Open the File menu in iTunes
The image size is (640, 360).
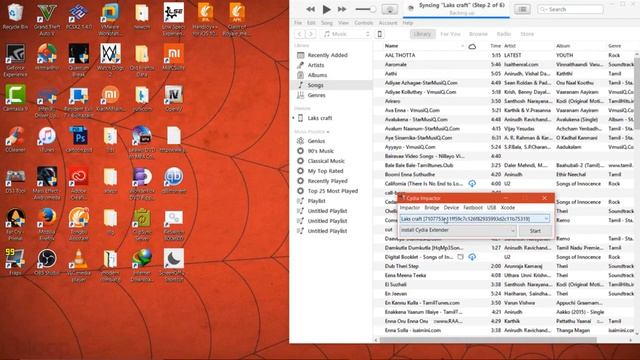point(298,23)
